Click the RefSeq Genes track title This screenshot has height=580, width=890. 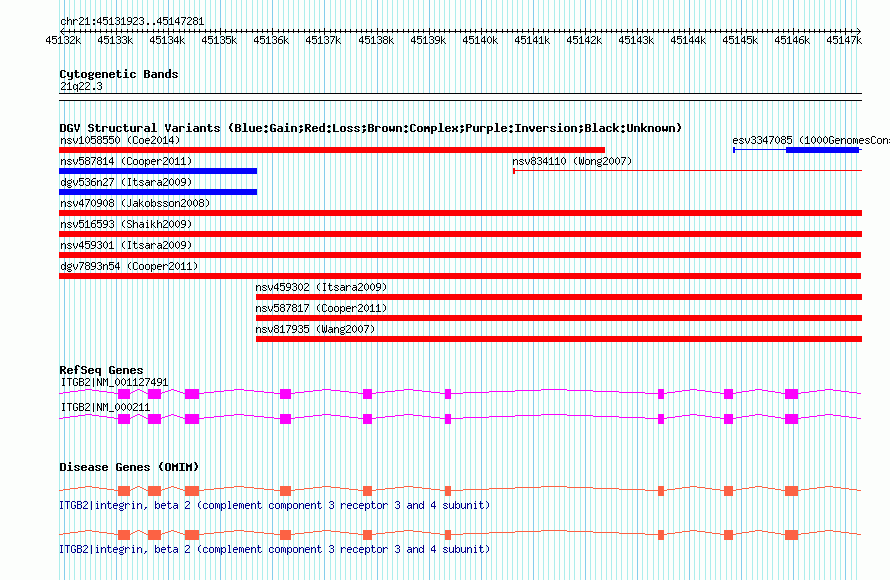click(101, 370)
